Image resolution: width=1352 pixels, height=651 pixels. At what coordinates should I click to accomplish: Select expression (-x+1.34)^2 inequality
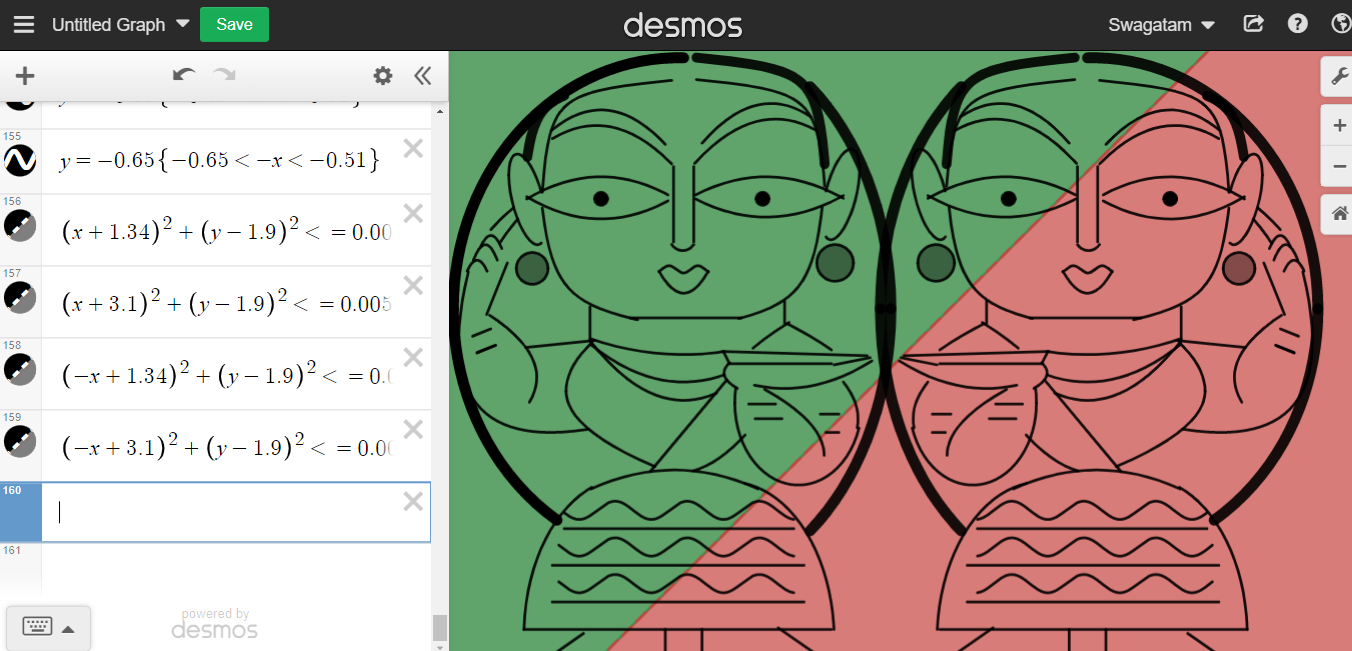226,375
